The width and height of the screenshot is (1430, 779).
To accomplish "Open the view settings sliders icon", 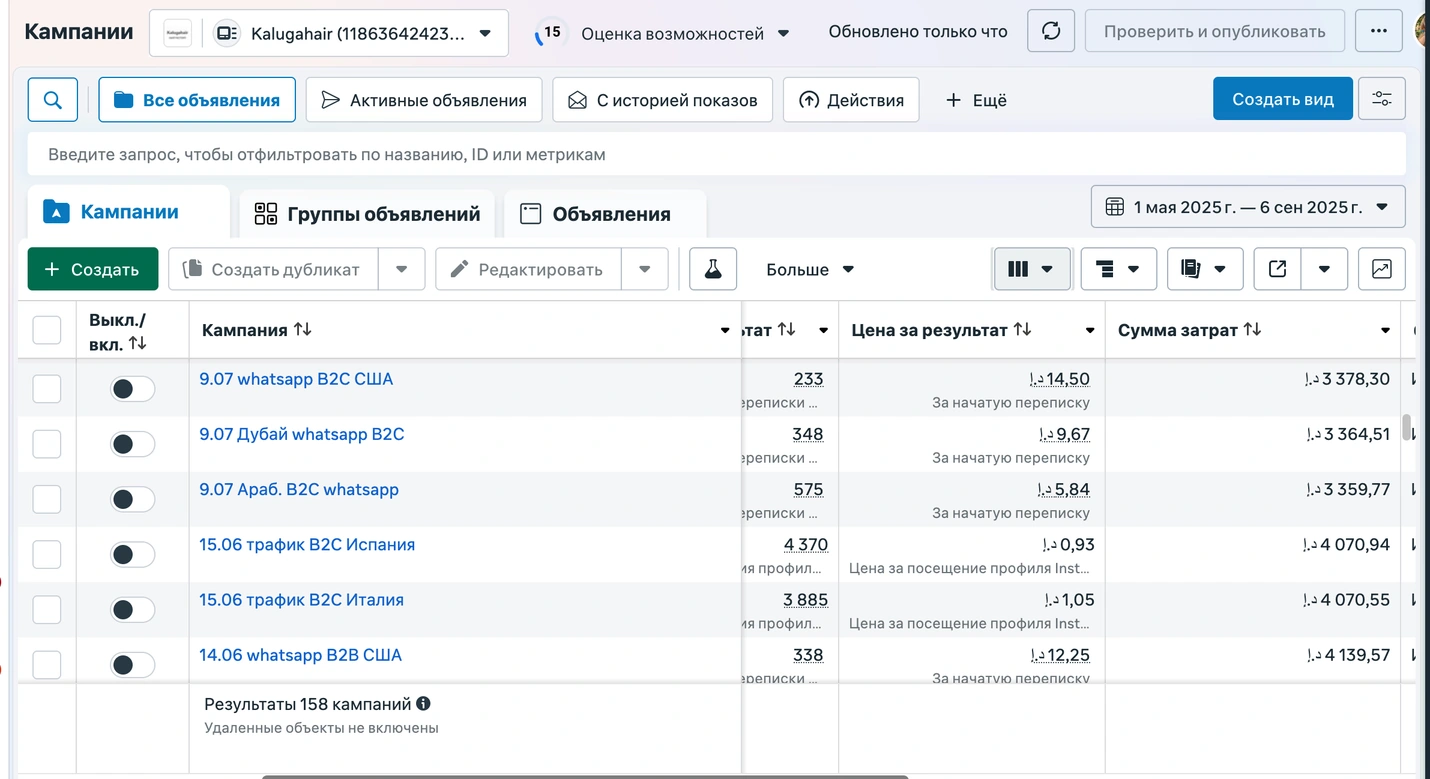I will (x=1382, y=100).
